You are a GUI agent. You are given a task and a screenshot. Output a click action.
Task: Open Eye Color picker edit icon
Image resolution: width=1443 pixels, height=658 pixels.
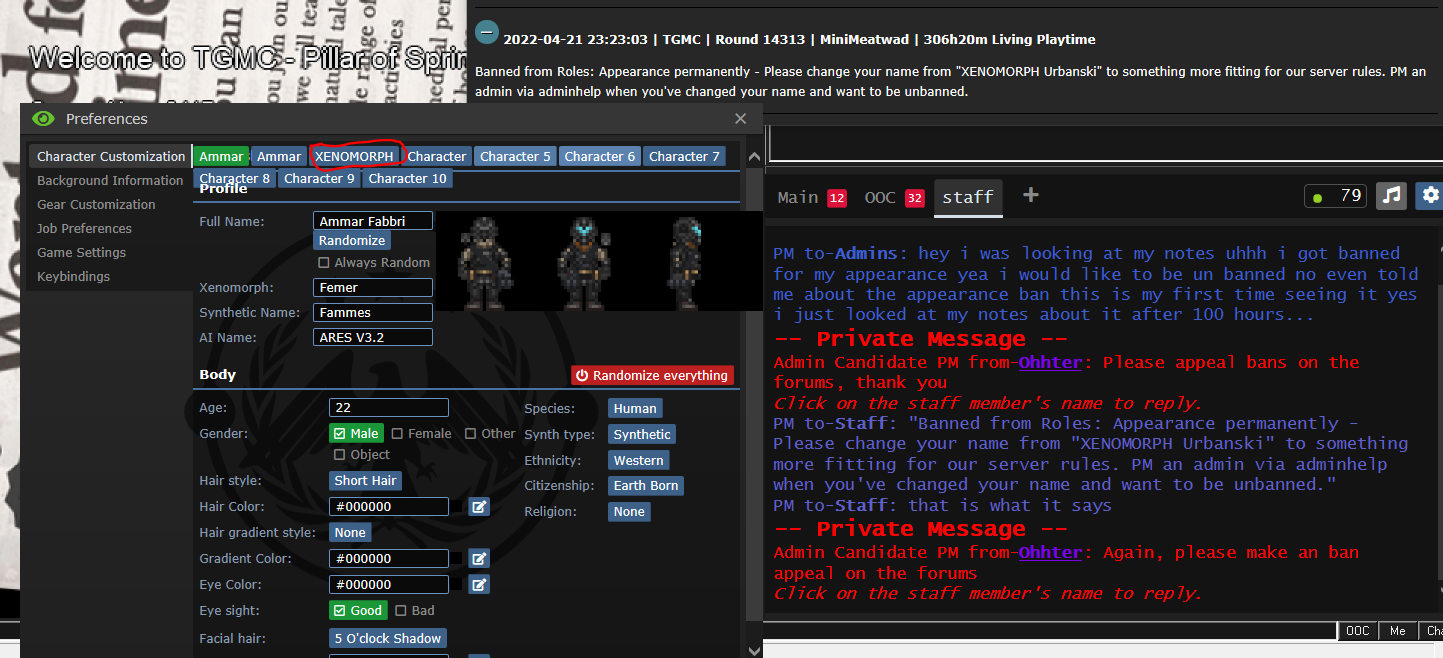tap(480, 585)
